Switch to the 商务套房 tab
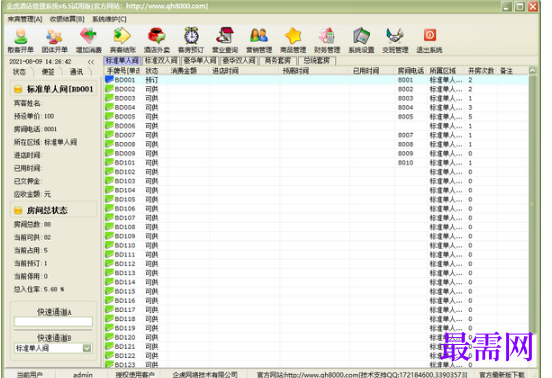Screen dimensions: 552x378 tap(278, 61)
